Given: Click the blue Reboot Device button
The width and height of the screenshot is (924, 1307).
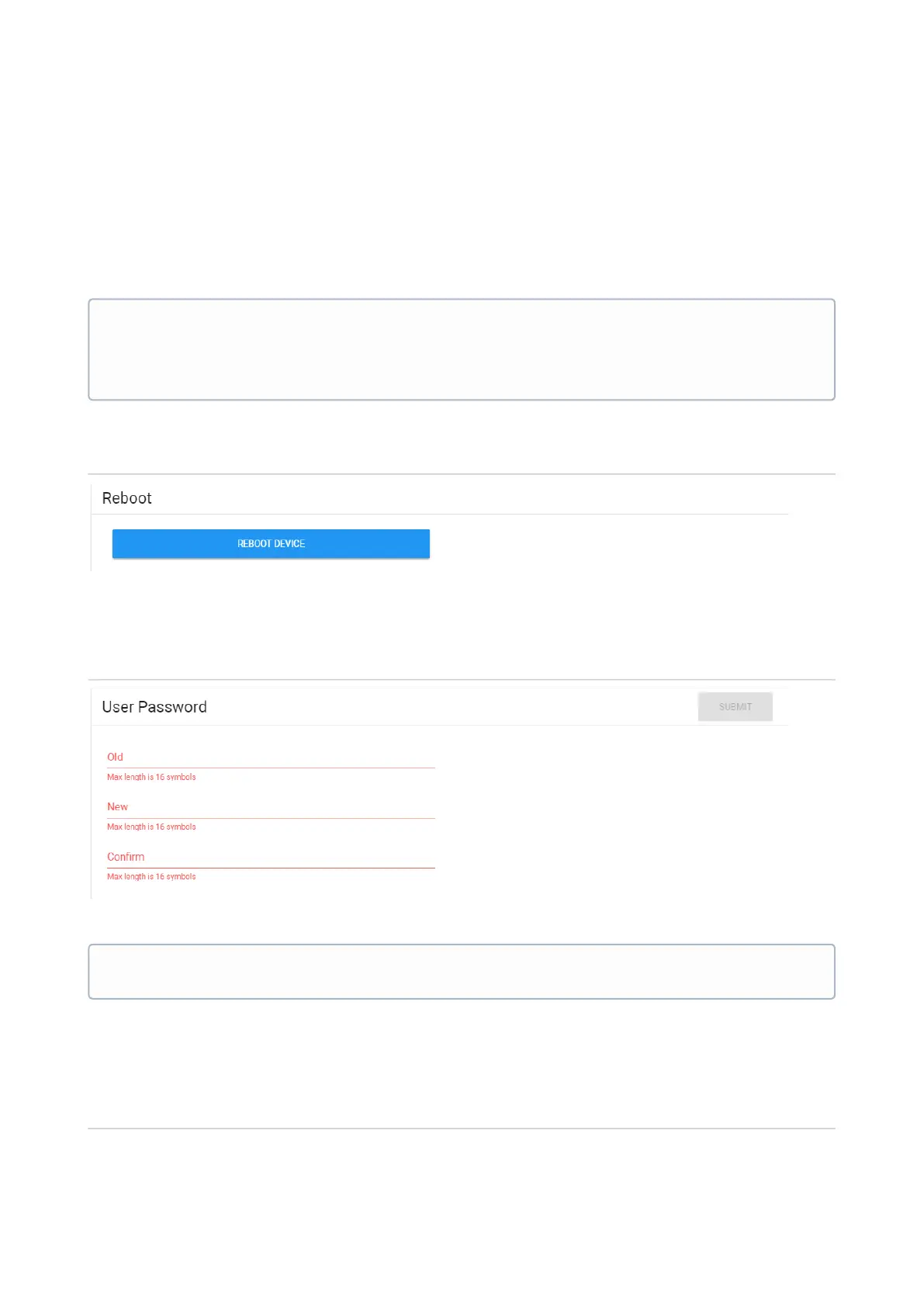Looking at the screenshot, I should (271, 543).
